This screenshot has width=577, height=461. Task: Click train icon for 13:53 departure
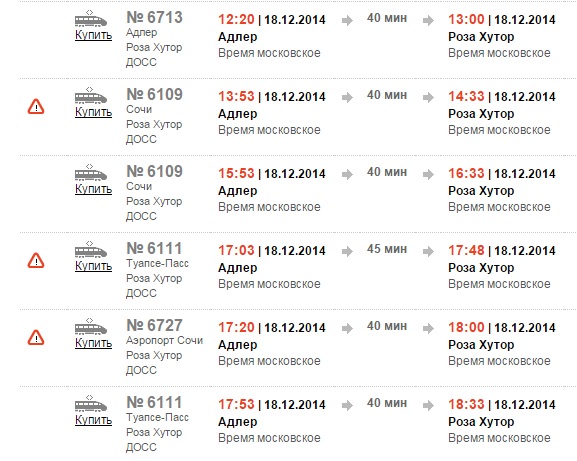91,96
